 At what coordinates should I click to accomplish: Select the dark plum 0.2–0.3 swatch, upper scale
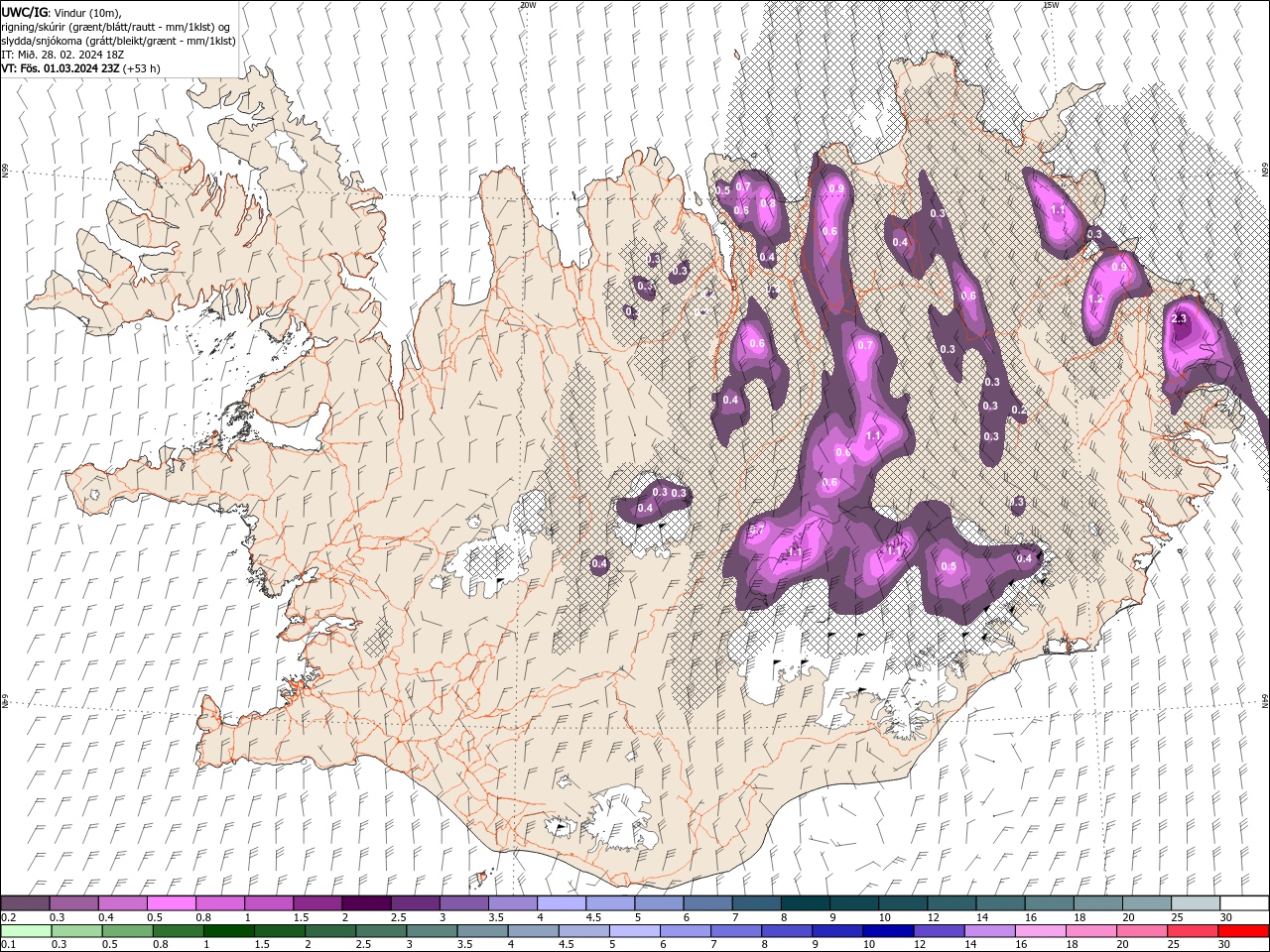25,903
